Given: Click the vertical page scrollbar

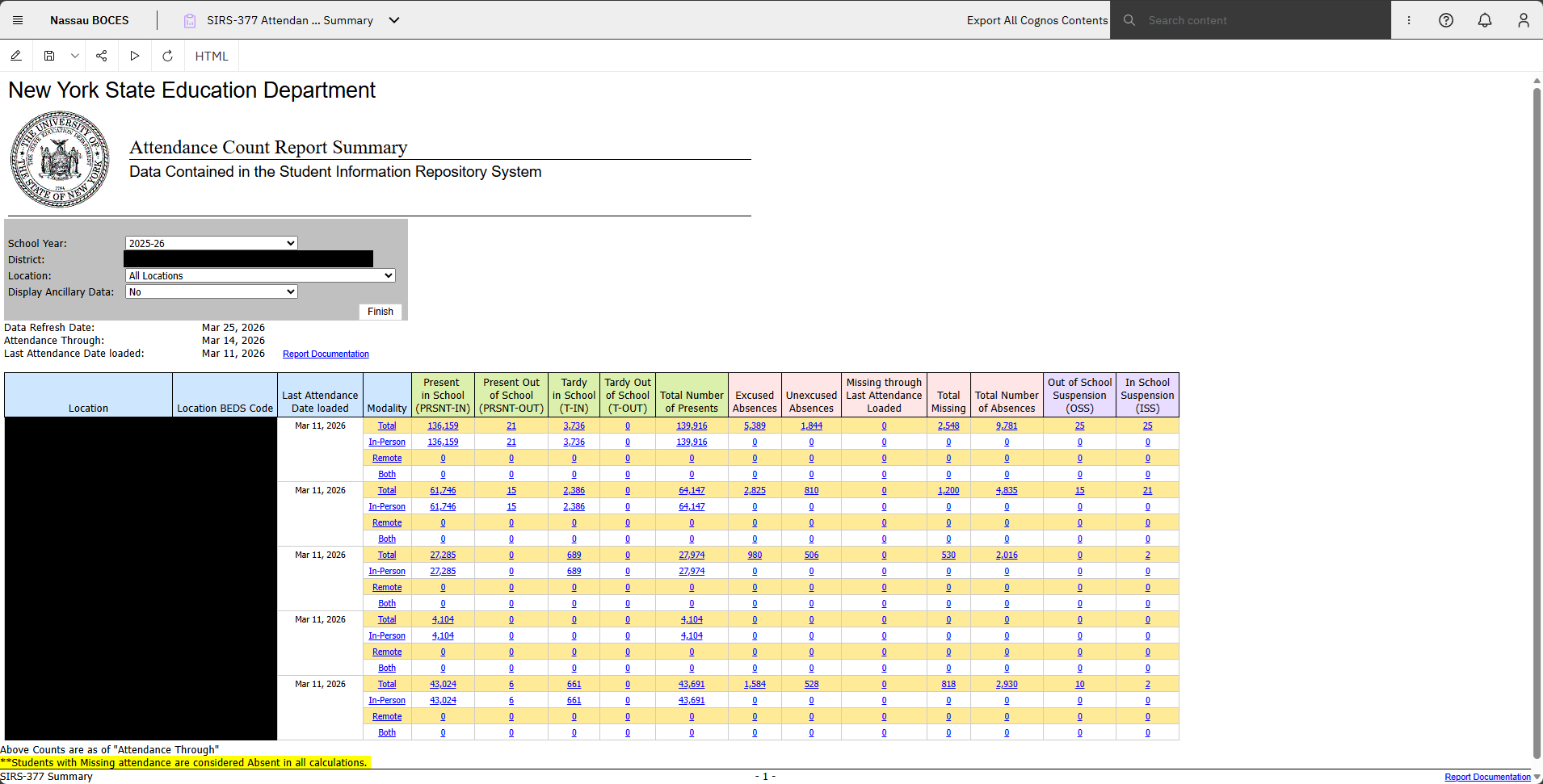Looking at the screenshot, I should click(x=1537, y=424).
